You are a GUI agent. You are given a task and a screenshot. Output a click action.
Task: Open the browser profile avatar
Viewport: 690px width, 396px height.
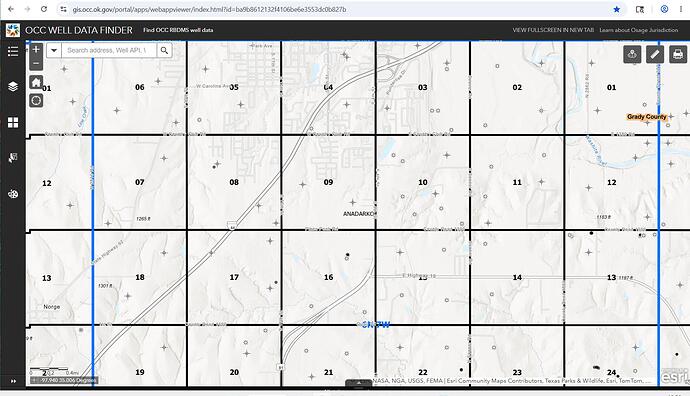[664, 9]
